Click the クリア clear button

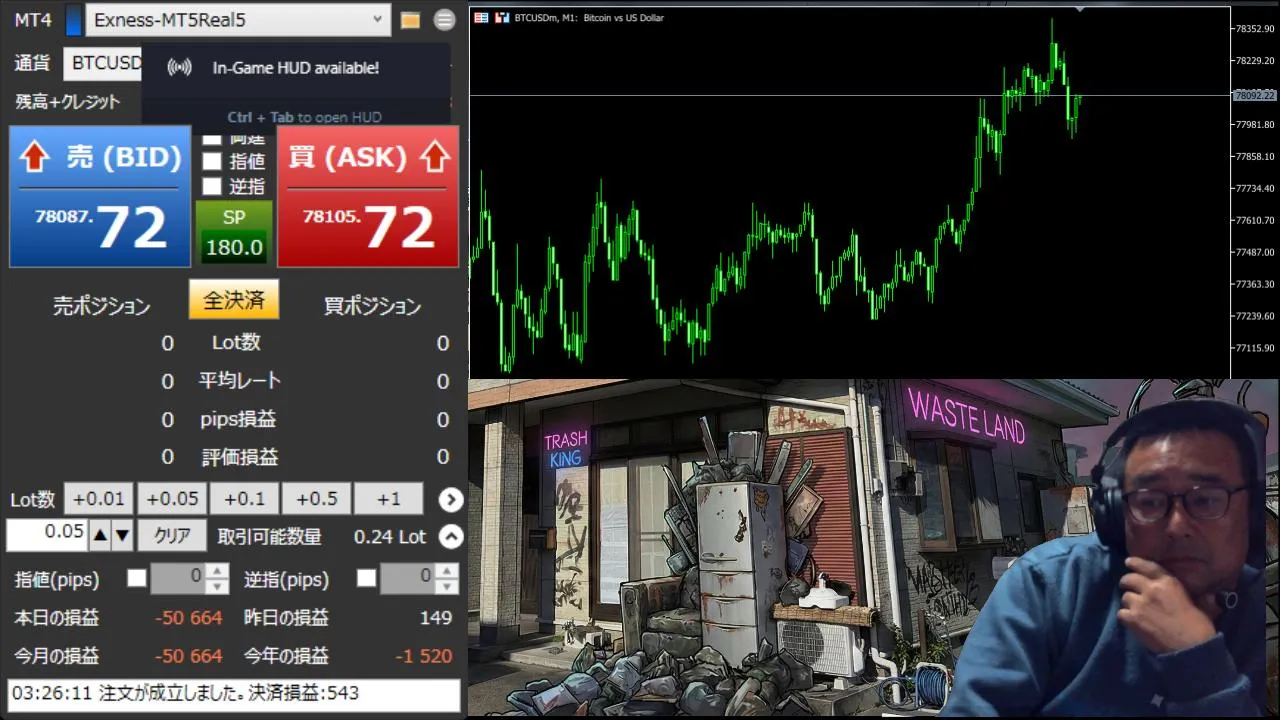(x=172, y=536)
